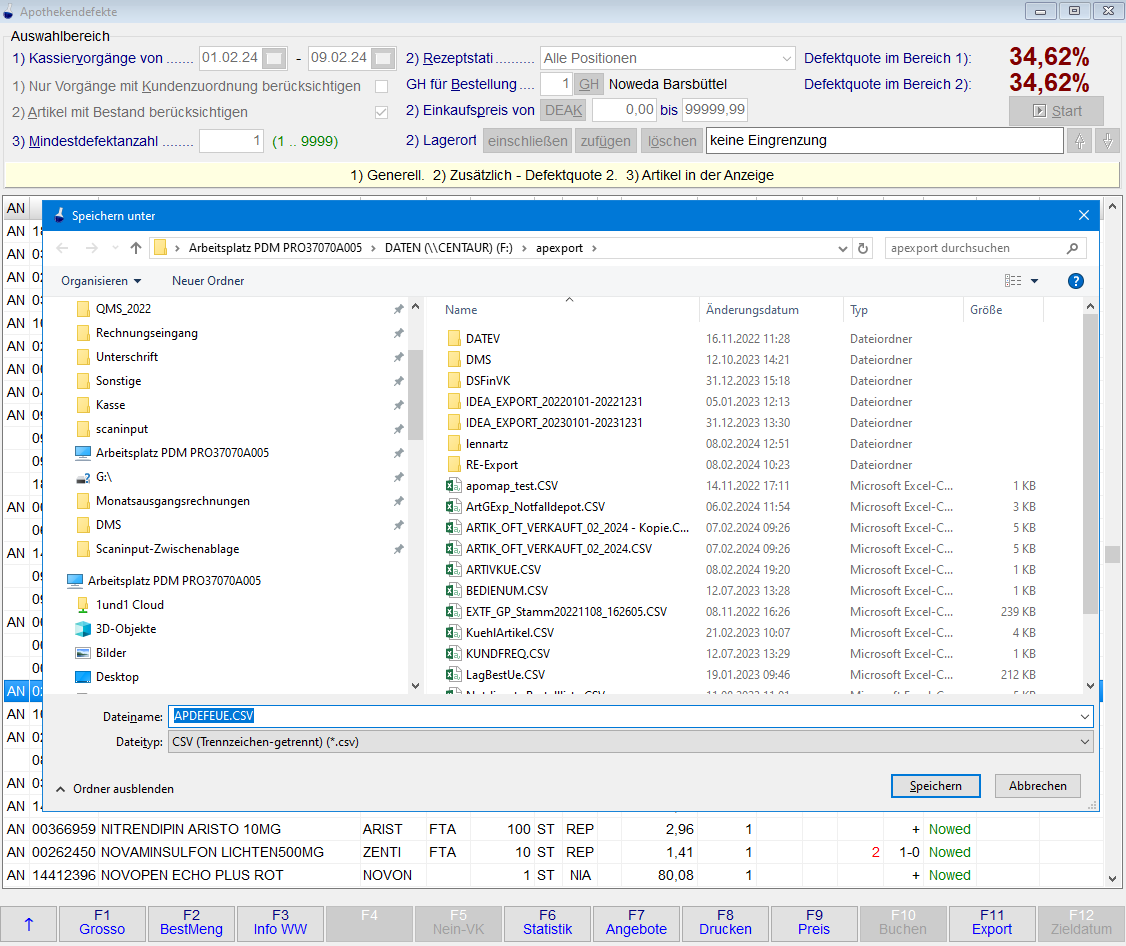Click the Dateiname input field

630,716
